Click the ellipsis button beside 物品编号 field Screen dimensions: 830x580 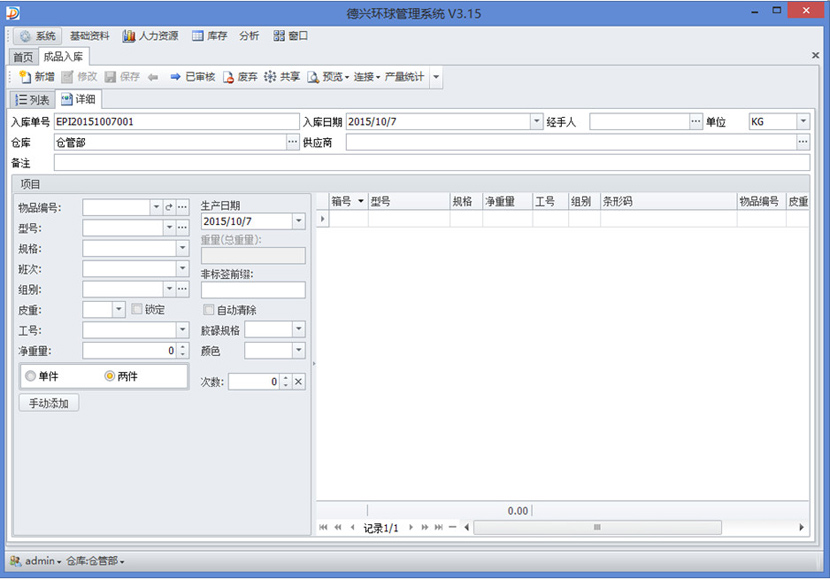coord(182,207)
